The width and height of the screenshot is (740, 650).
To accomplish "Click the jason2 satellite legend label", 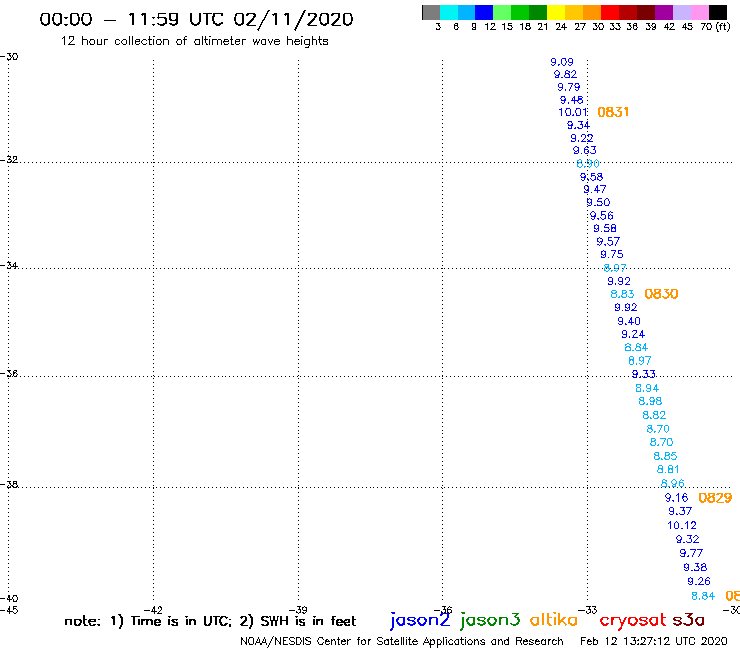I will point(420,620).
